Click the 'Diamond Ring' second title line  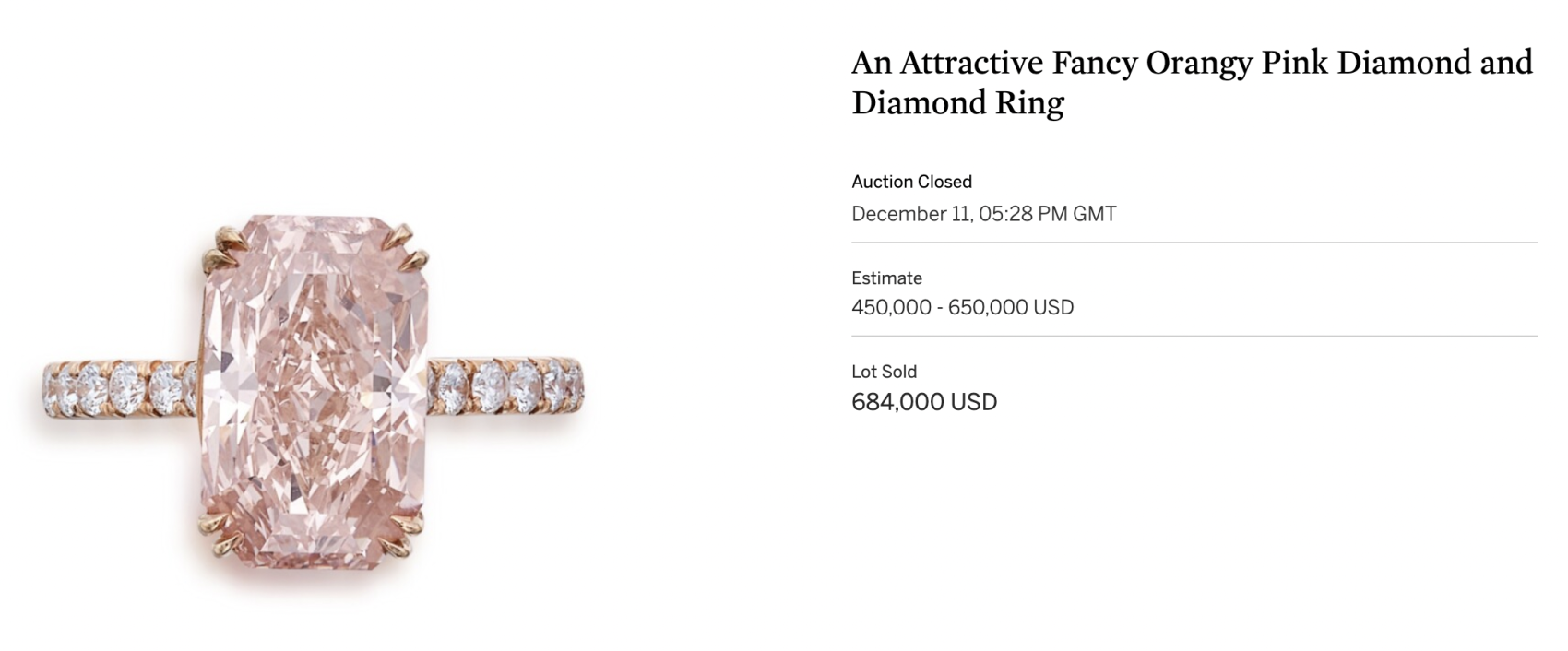point(957,102)
